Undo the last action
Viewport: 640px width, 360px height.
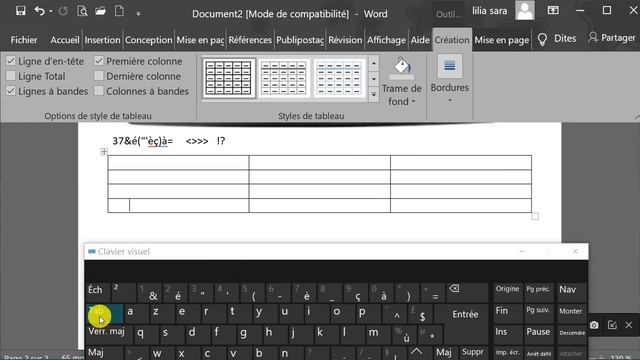pyautogui.click(x=39, y=11)
